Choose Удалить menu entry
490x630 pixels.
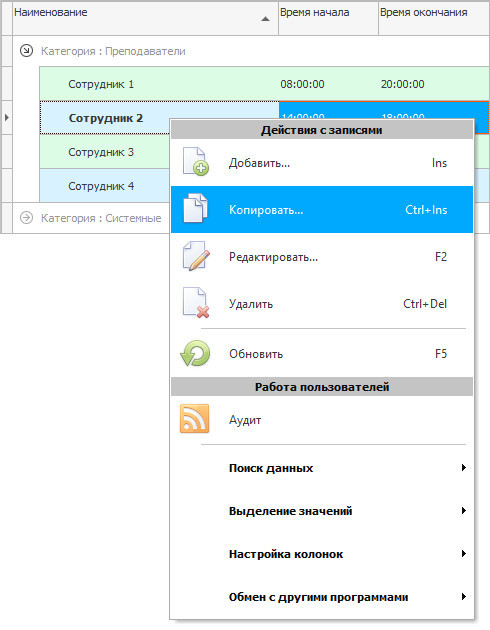322,303
